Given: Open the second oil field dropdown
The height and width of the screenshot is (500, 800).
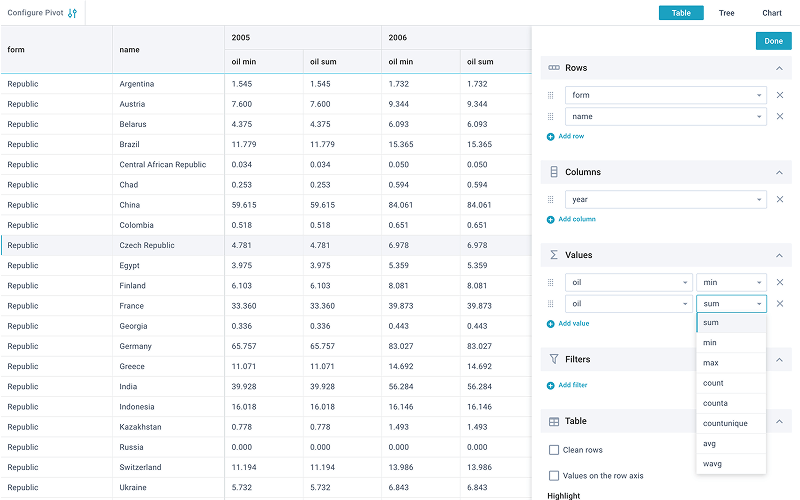Looking at the screenshot, I should pyautogui.click(x=629, y=304).
